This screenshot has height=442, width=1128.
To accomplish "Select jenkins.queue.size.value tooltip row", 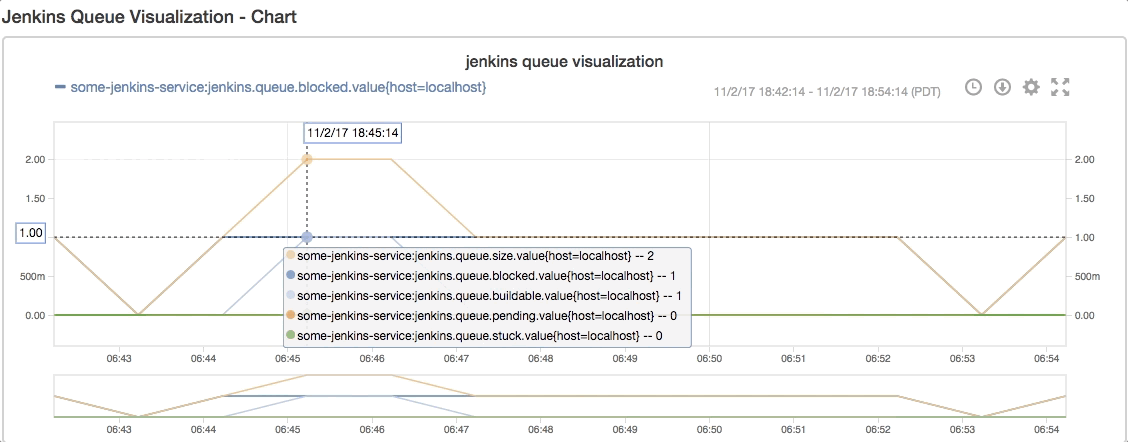I will [475, 256].
